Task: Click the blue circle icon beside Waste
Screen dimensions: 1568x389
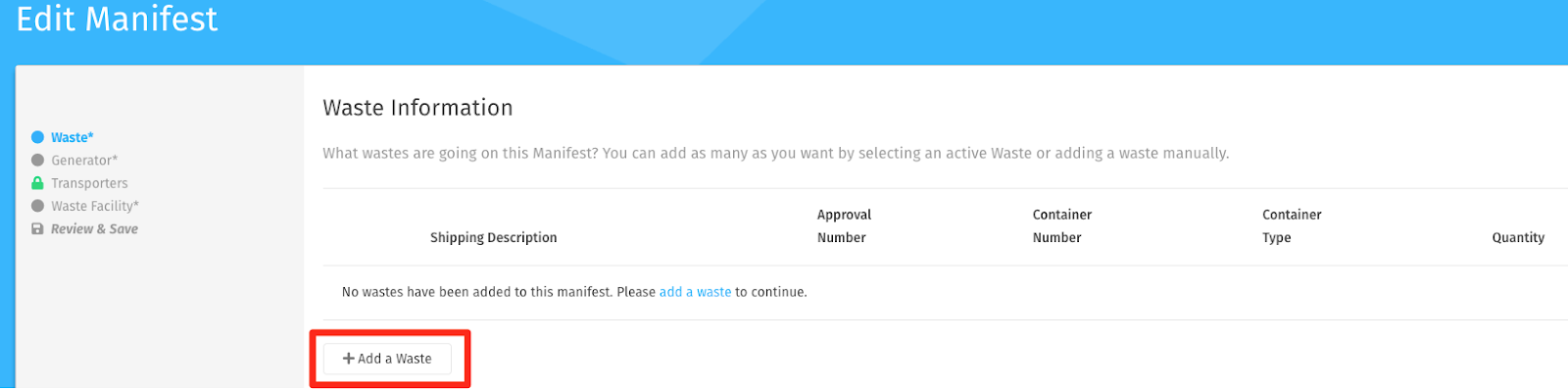Action: click(37, 137)
